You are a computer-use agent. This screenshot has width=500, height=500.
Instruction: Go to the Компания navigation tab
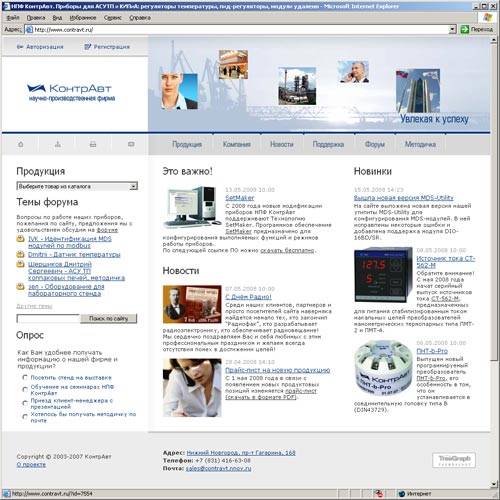pyautogui.click(x=237, y=144)
